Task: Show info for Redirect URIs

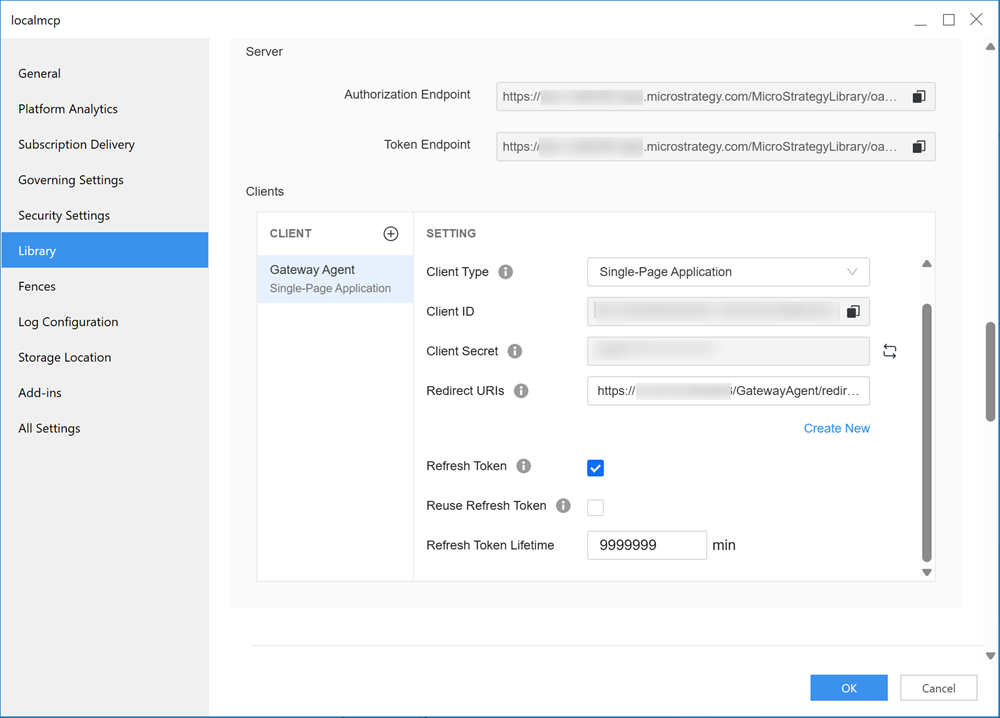Action: pos(521,391)
